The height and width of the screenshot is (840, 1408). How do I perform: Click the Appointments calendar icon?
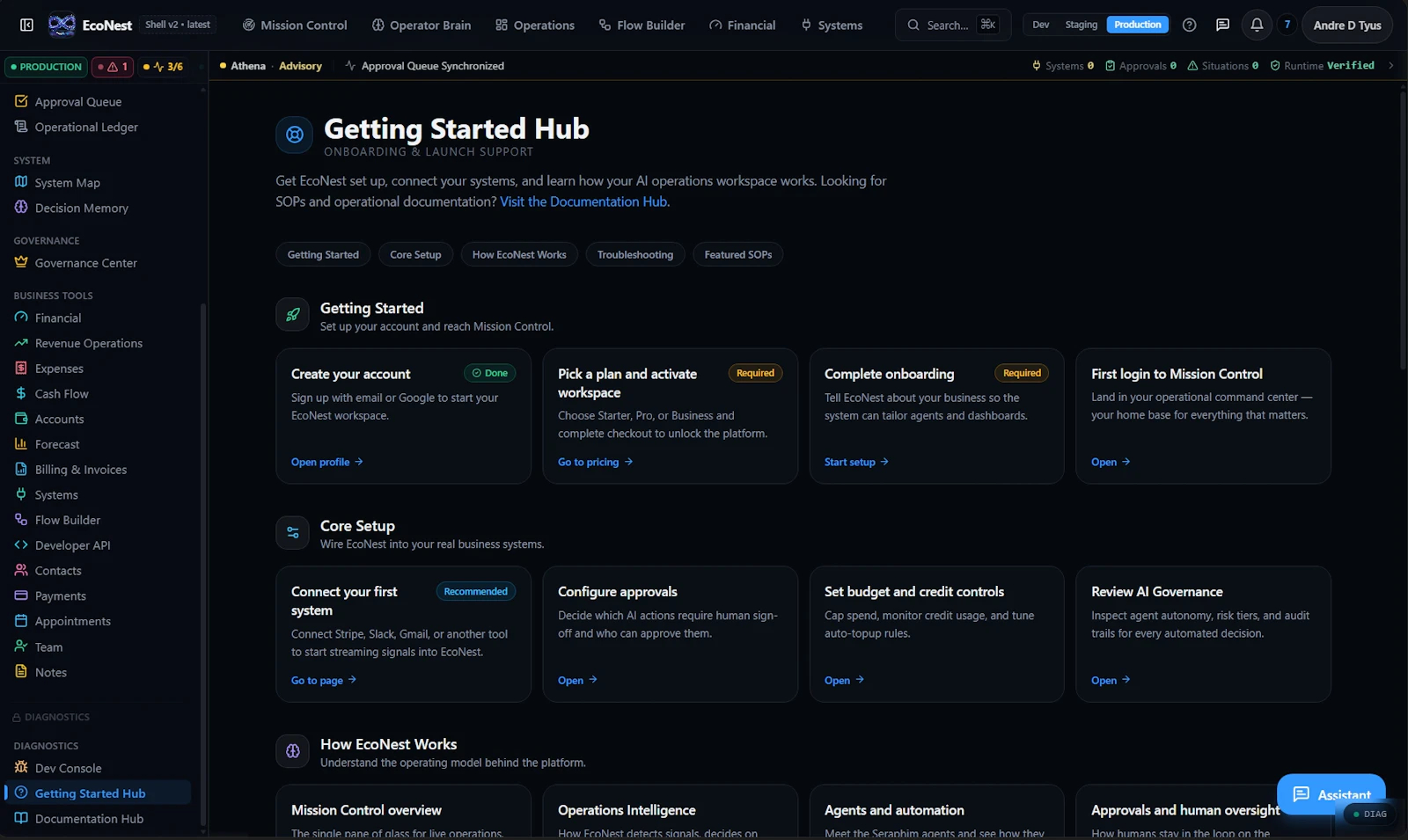click(x=21, y=621)
